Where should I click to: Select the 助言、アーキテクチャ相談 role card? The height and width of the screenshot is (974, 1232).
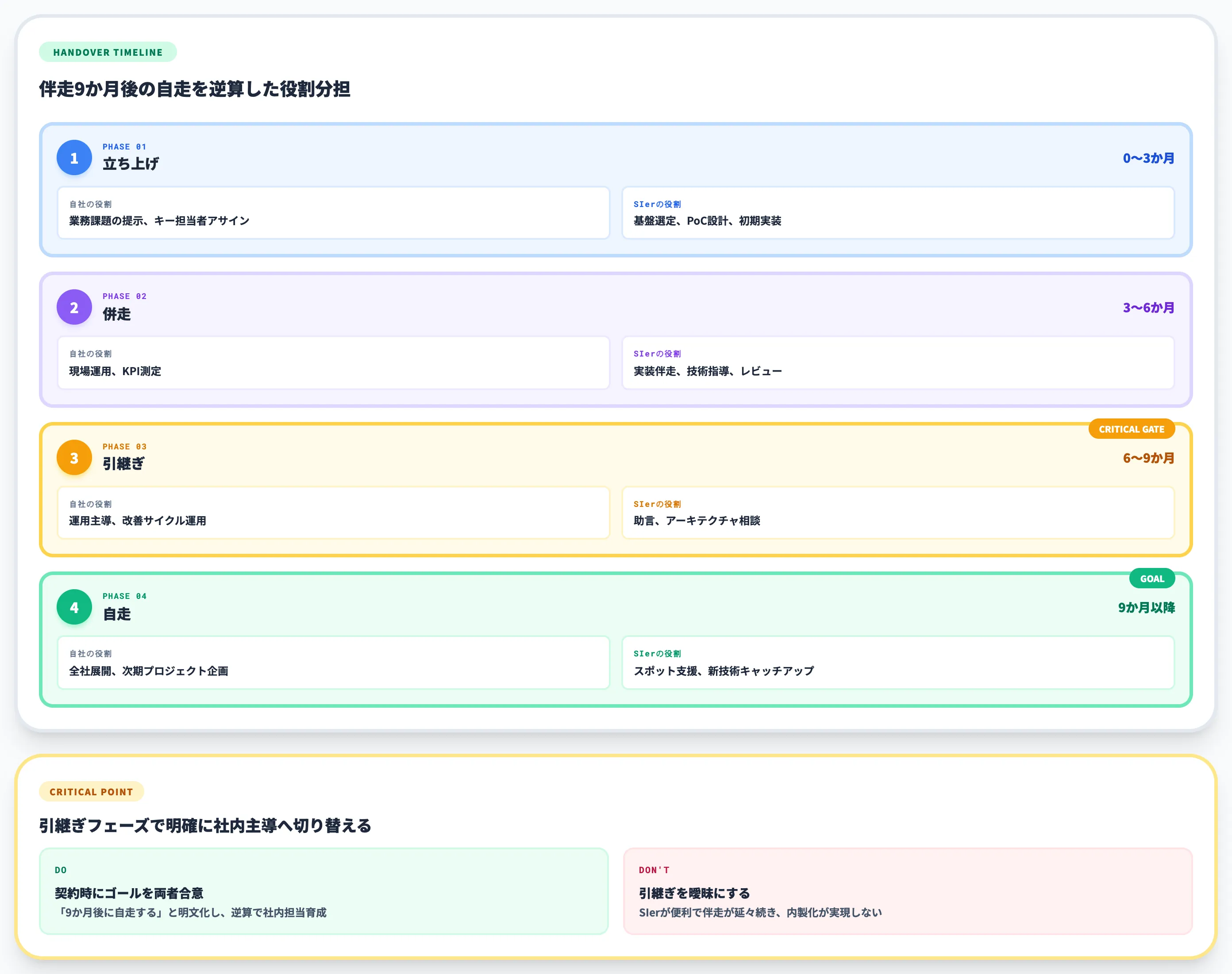pyautogui.click(x=898, y=513)
